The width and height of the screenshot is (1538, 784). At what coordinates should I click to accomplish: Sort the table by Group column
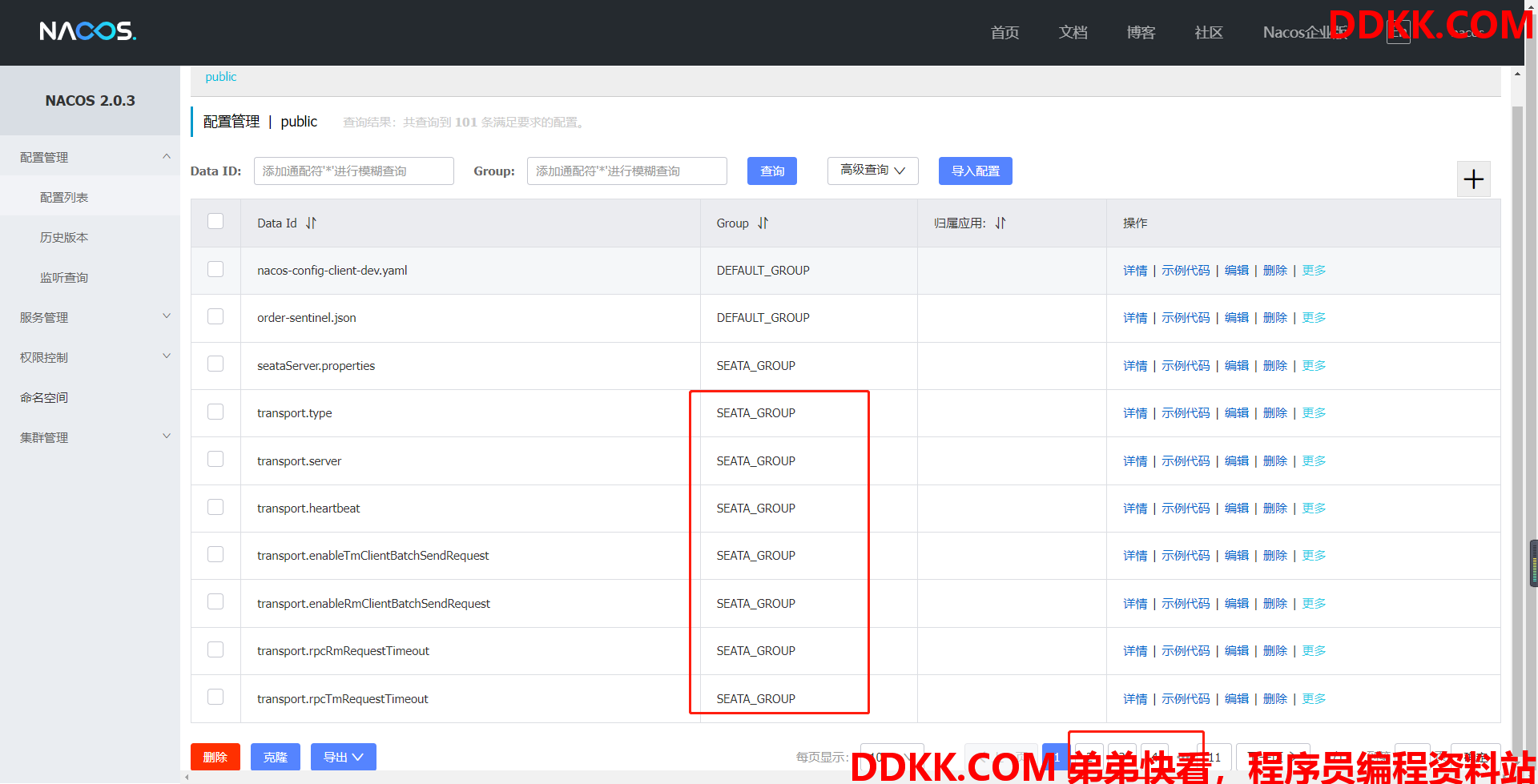763,223
